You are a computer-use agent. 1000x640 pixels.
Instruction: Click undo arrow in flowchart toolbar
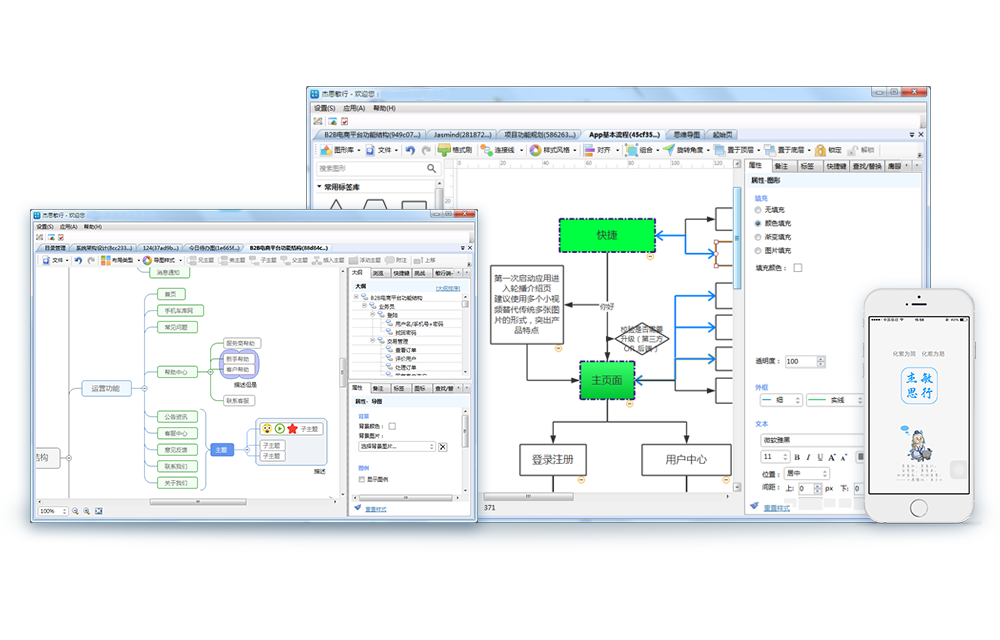point(410,150)
